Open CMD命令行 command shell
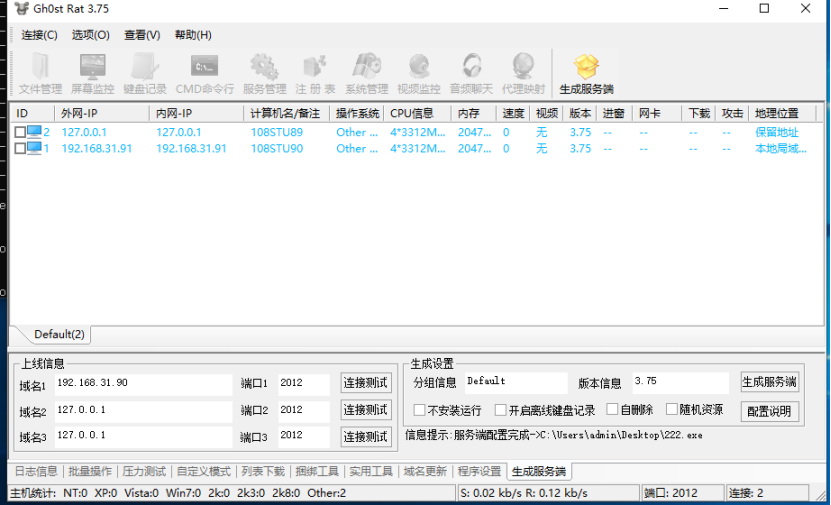 point(205,74)
